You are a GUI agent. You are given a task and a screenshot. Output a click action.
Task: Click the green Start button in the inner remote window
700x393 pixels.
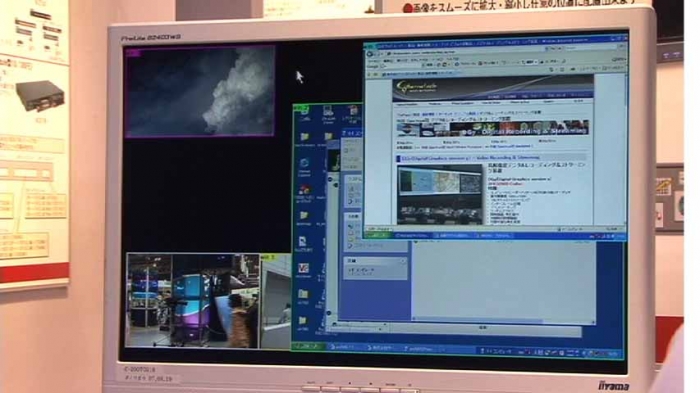click(x=378, y=234)
